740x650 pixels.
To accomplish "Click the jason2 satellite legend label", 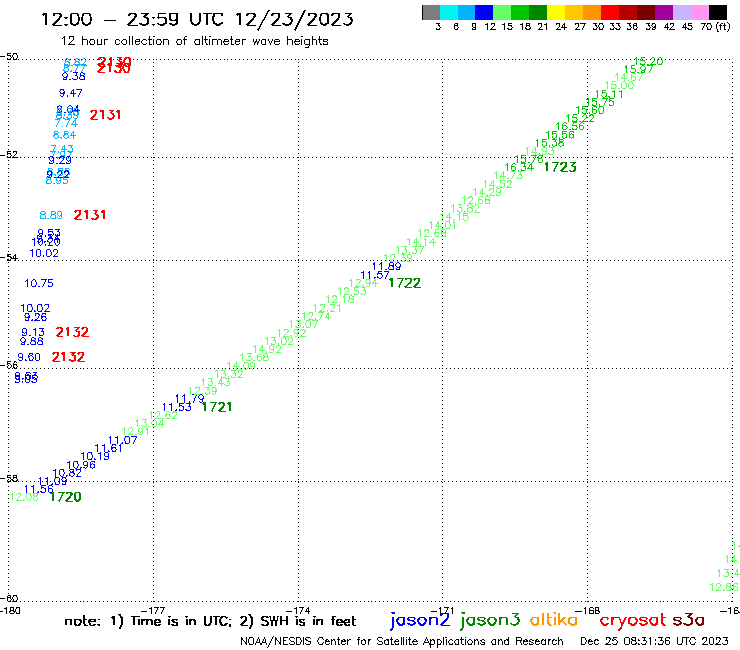I will pyautogui.click(x=420, y=620).
